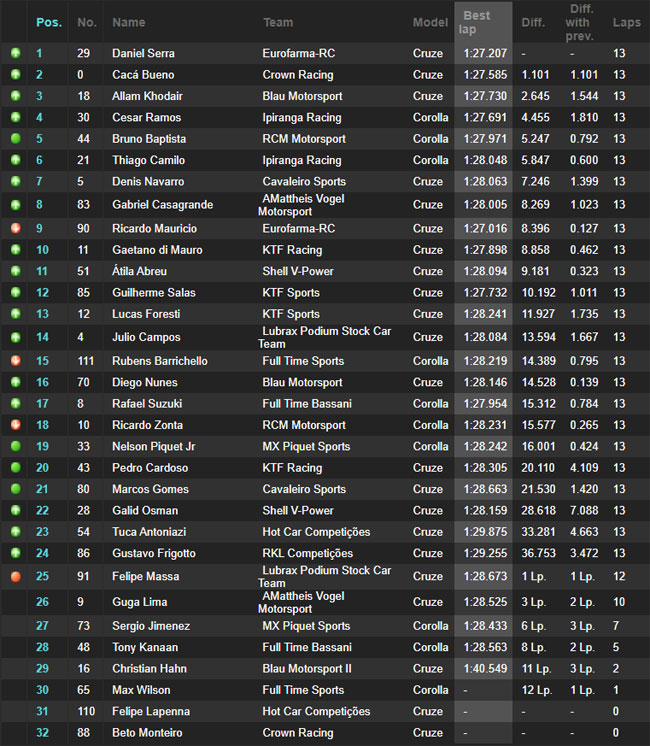The image size is (650, 746).
Task: Click the green status icon for Daniel Serra
Action: (16, 53)
